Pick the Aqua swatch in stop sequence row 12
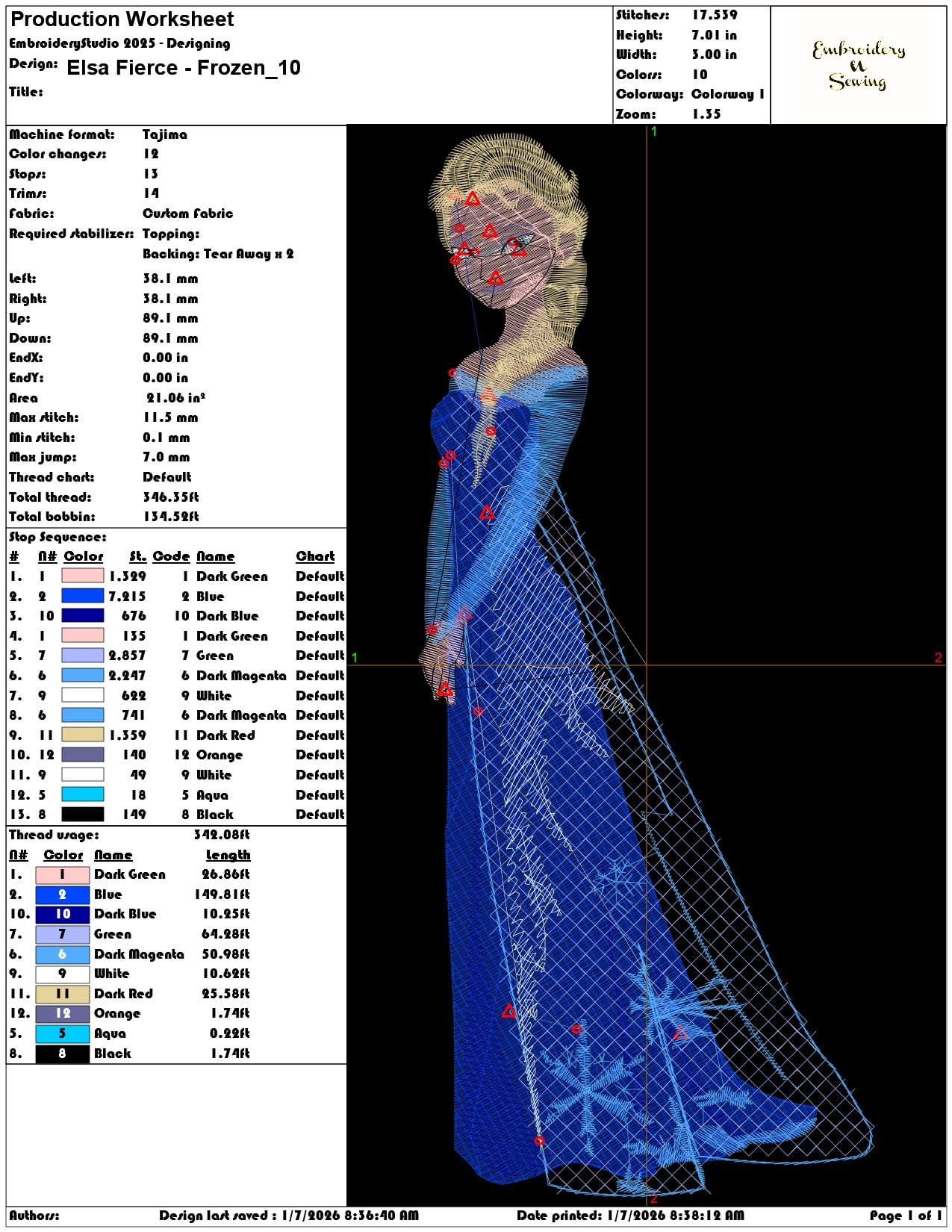The height and width of the screenshot is (1232, 952). (82, 795)
